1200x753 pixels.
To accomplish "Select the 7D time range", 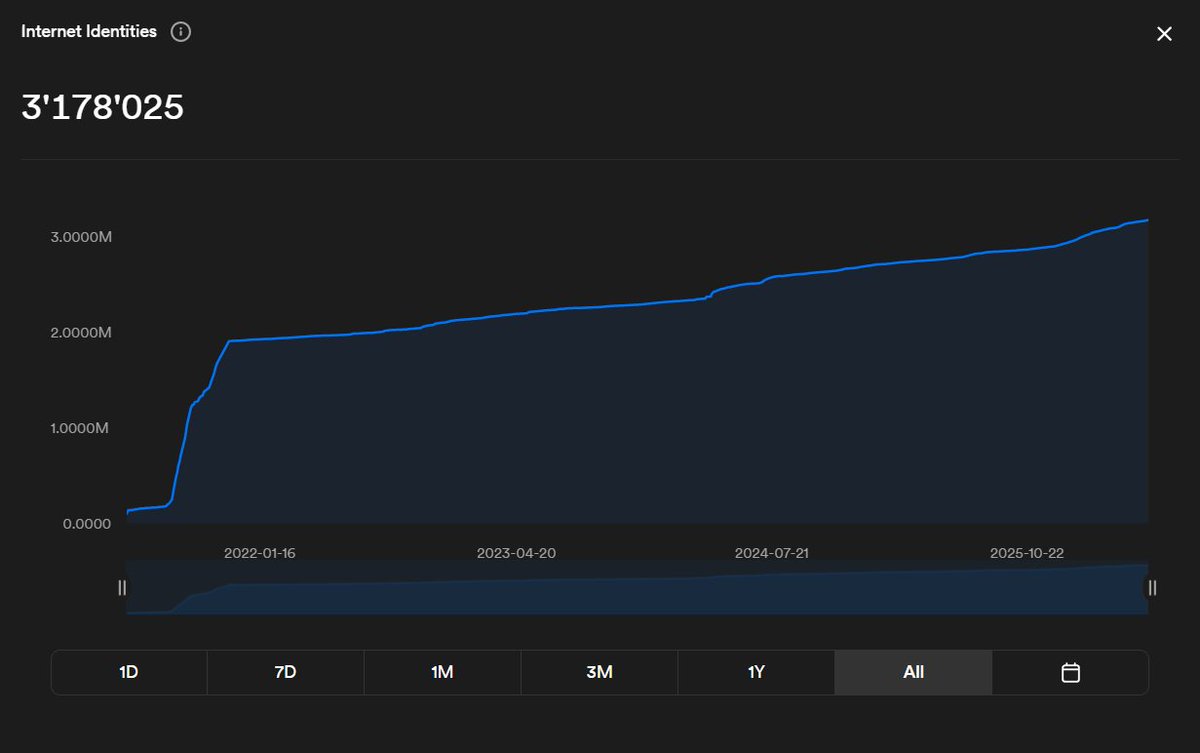I will pos(285,672).
